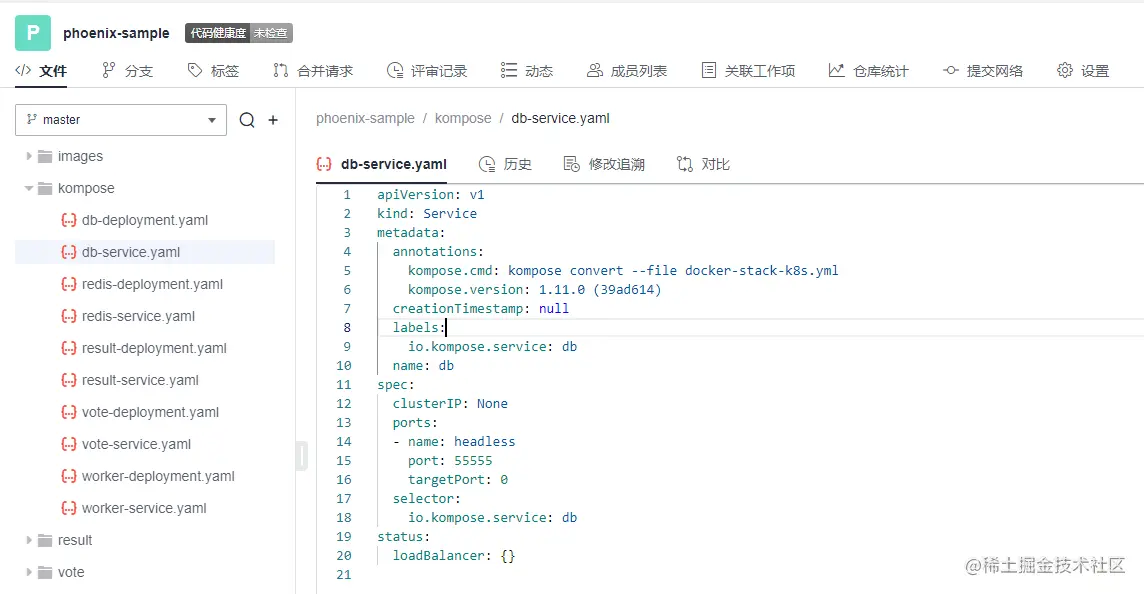Select the kompose folder row
The image size is (1144, 594).
[145, 188]
